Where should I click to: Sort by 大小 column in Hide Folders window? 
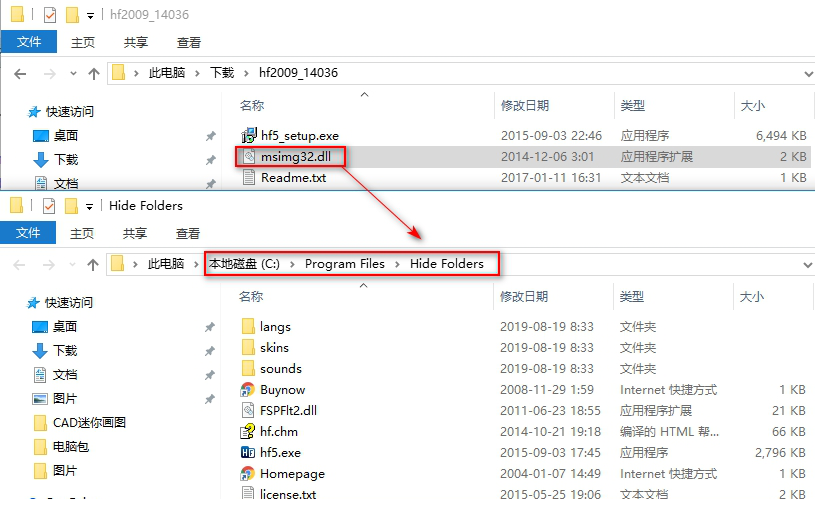(752, 297)
